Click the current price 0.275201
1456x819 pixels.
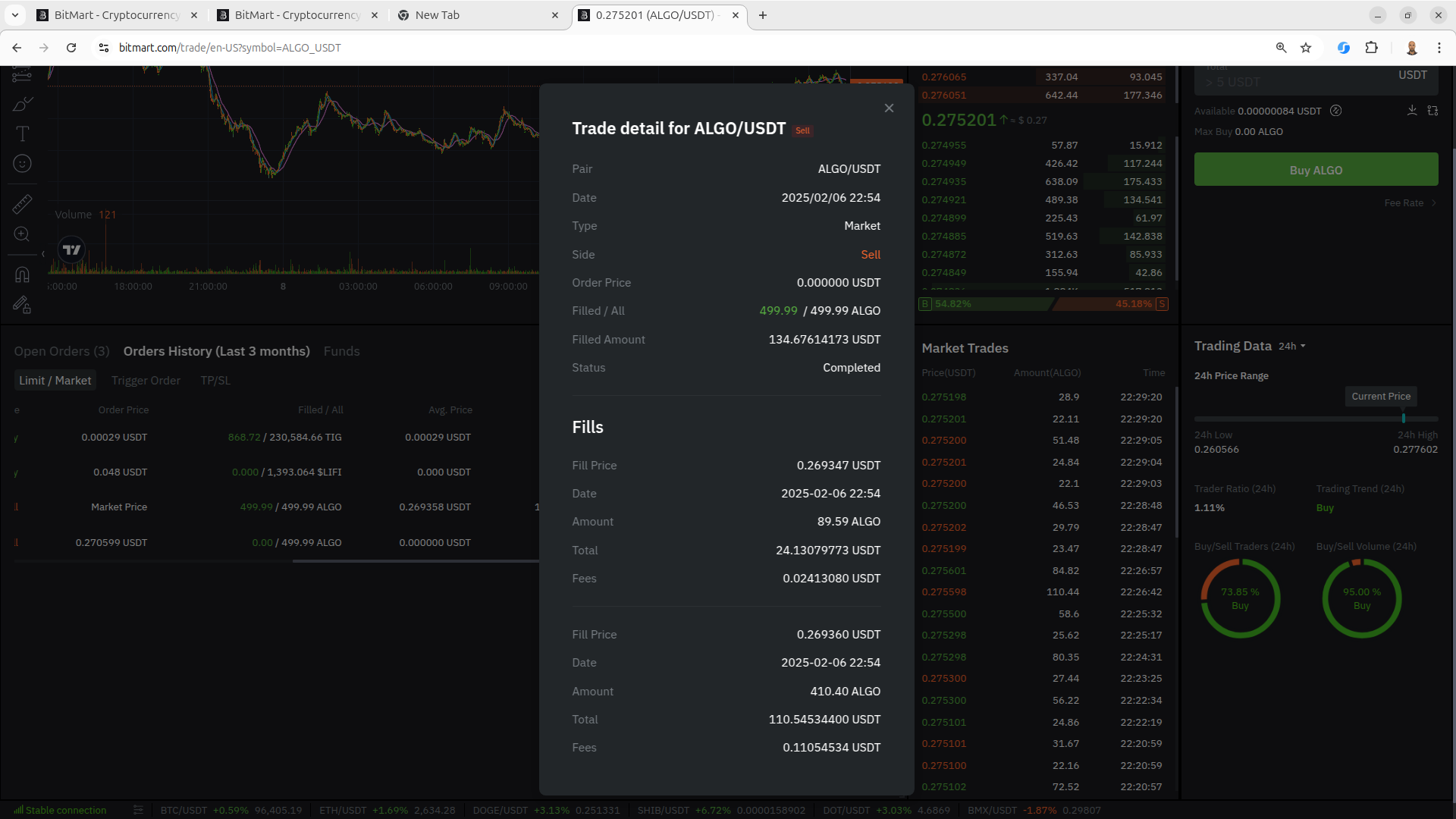pyautogui.click(x=959, y=120)
